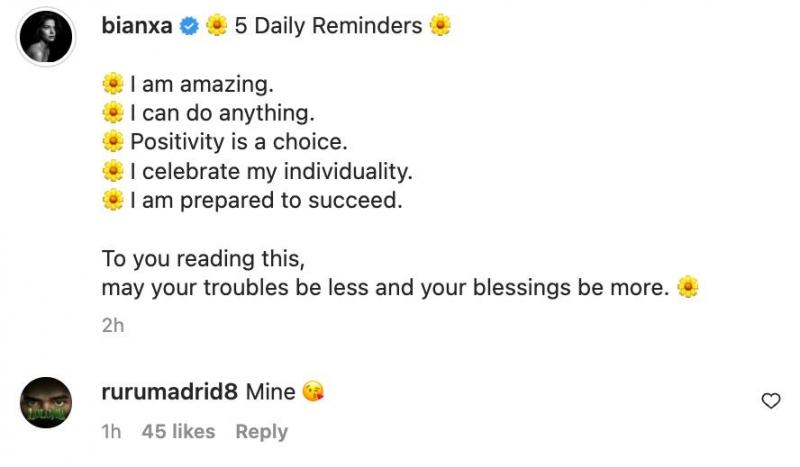Click the blue verified badge beside bianxa
The image size is (800, 467).
[189, 26]
